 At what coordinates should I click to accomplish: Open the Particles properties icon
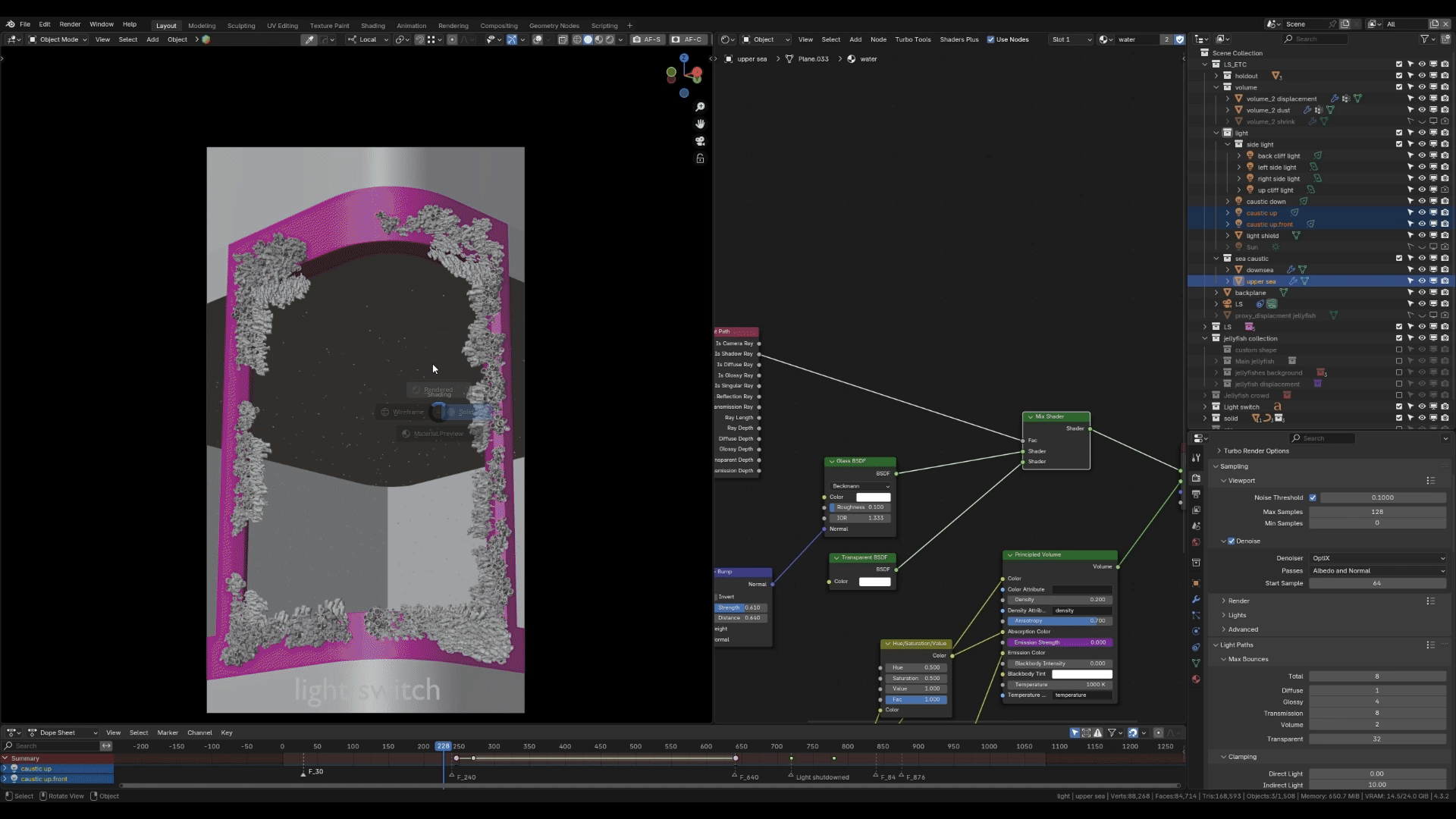[x=1196, y=615]
